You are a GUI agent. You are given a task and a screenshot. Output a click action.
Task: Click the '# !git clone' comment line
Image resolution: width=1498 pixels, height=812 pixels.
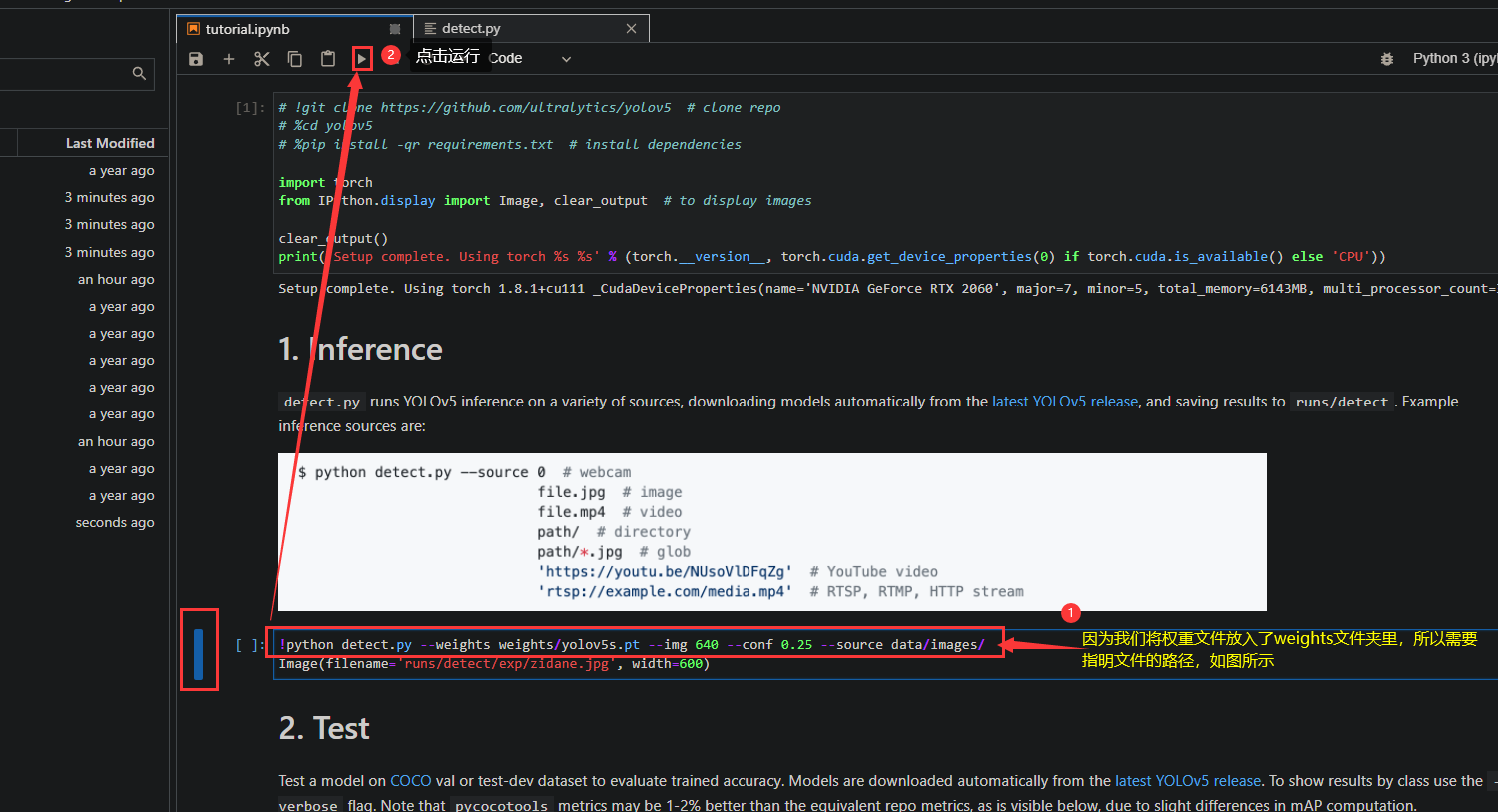tap(530, 107)
